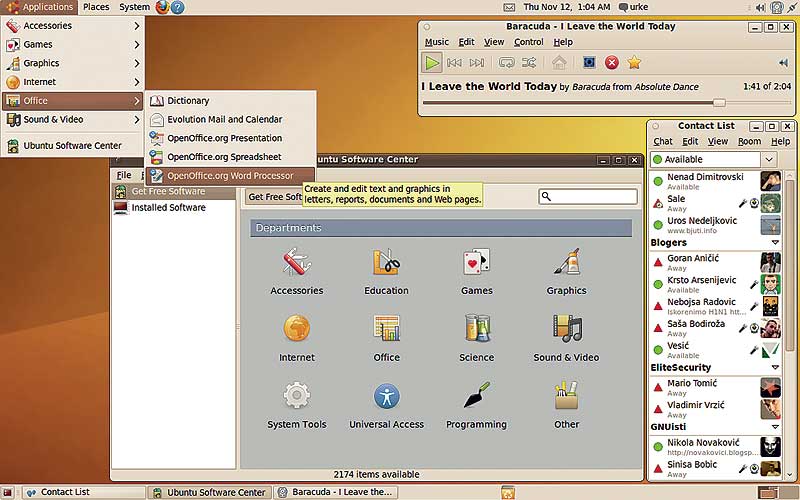Skip to next track in music player
This screenshot has height=500, width=800.
click(477, 63)
